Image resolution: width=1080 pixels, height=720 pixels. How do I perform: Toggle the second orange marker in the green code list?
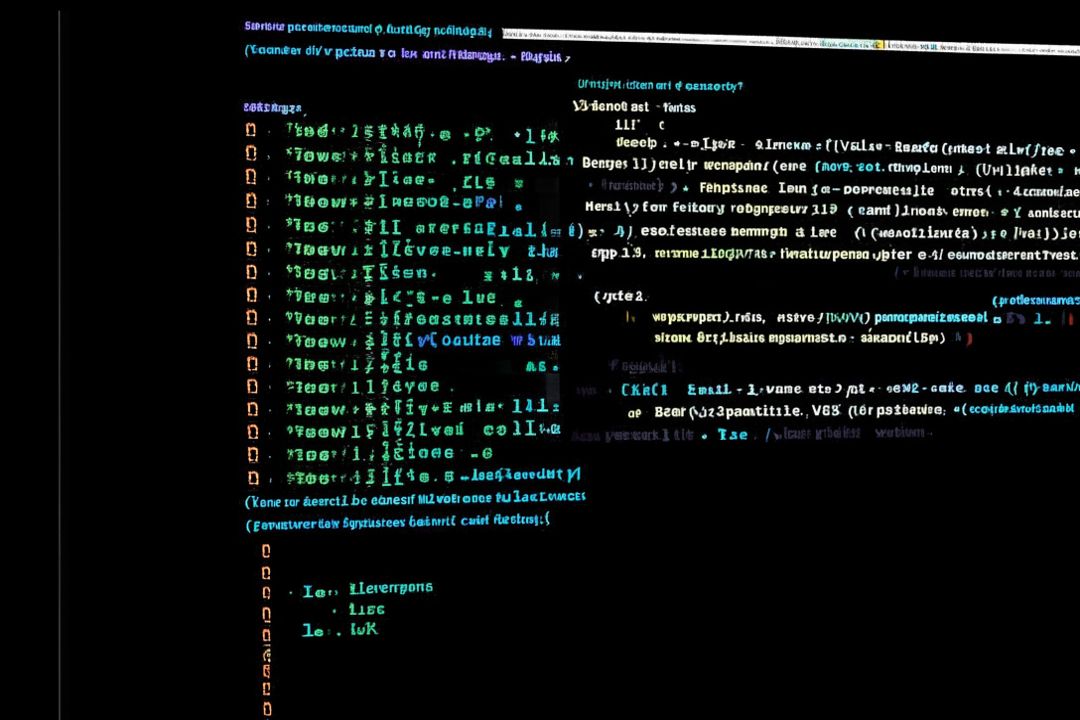click(x=252, y=154)
